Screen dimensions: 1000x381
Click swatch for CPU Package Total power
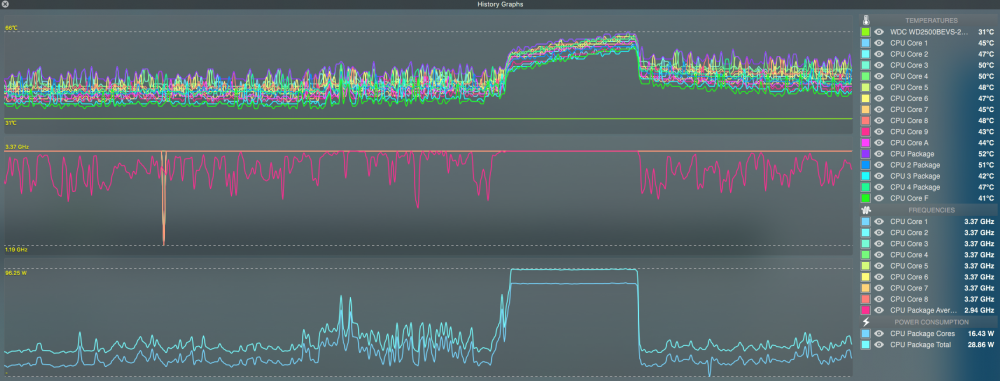pyautogui.click(x=865, y=345)
